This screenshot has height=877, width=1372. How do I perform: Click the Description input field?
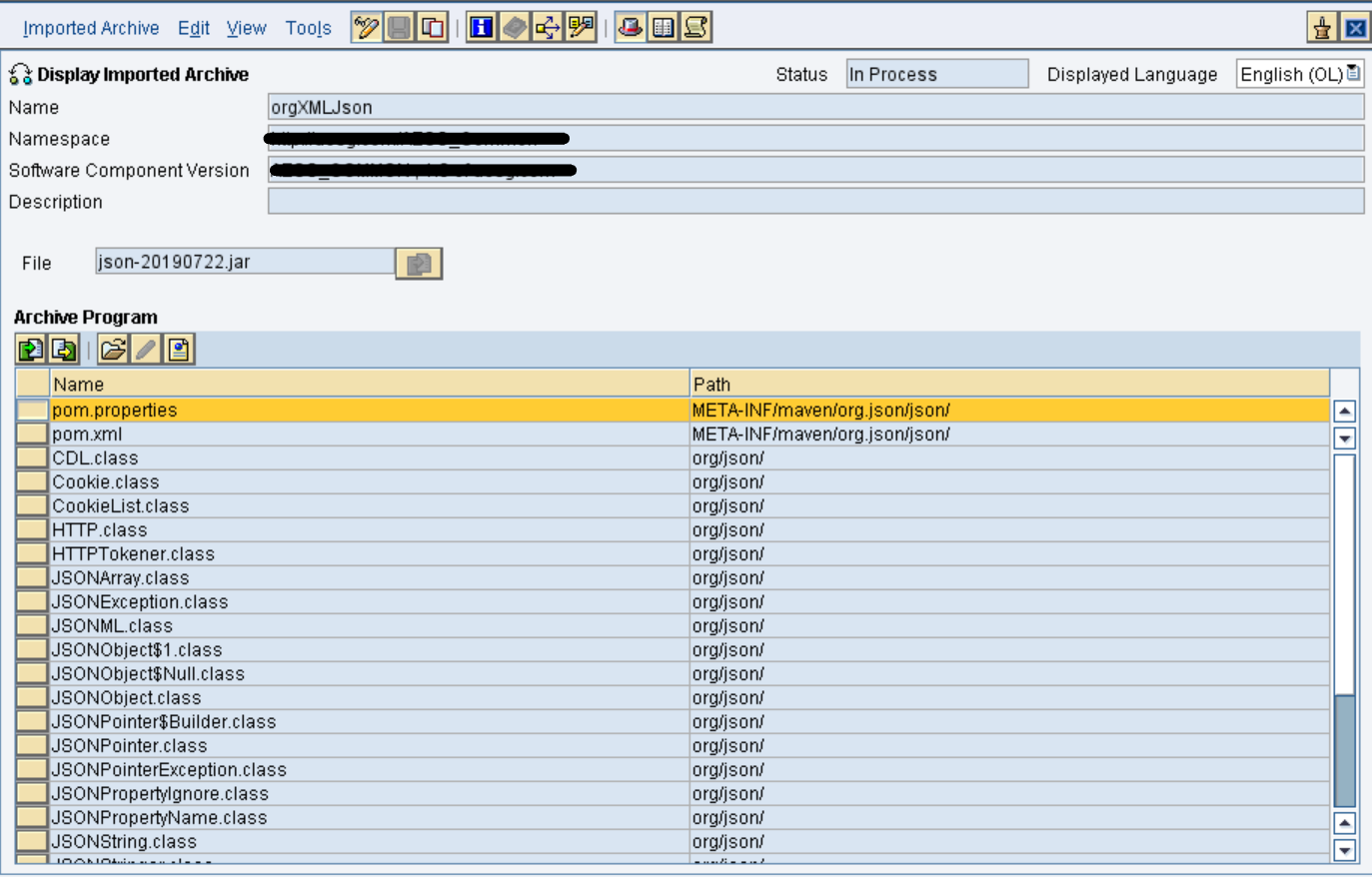[x=814, y=202]
